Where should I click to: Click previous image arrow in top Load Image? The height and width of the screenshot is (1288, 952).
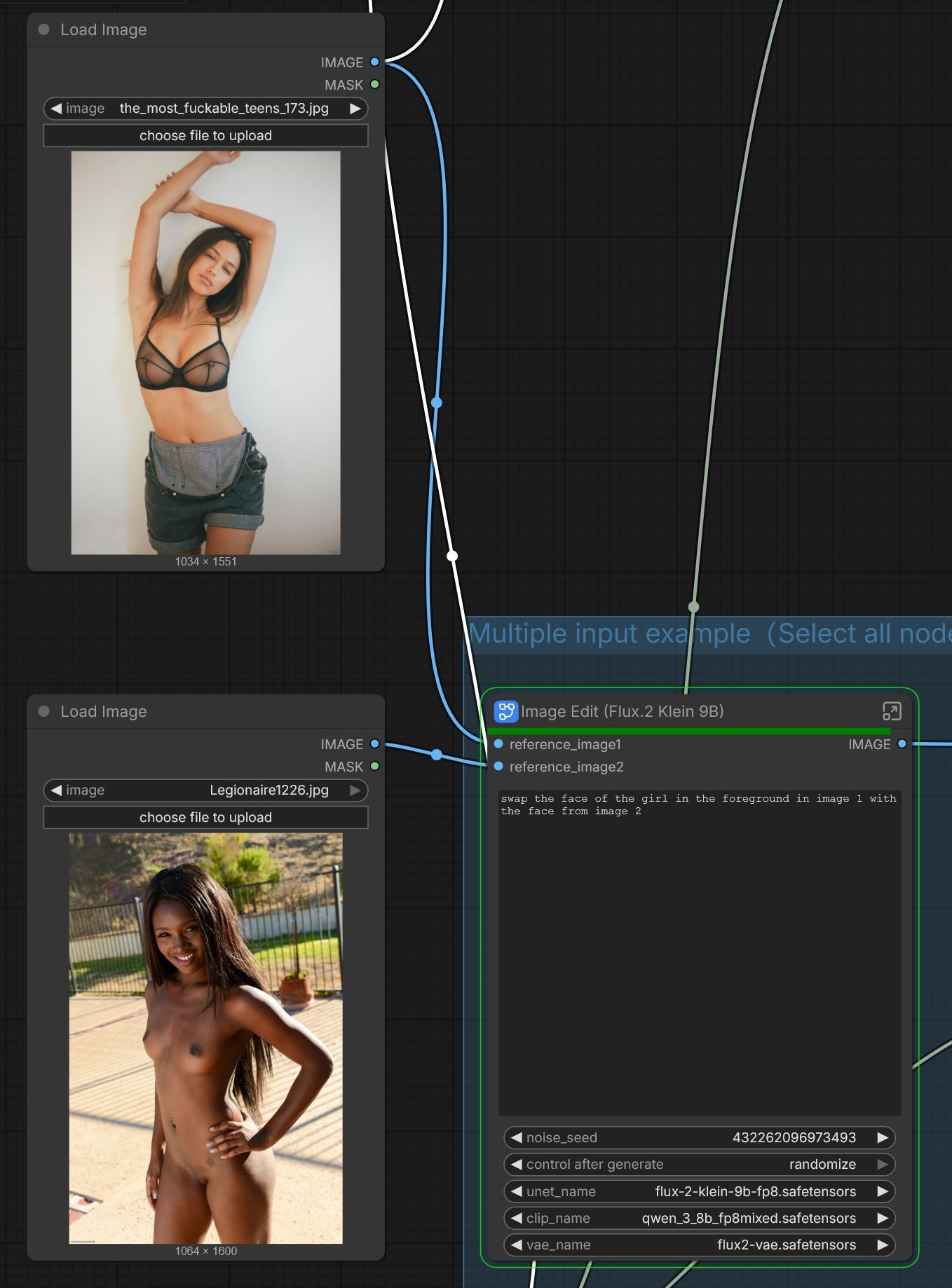coord(56,109)
